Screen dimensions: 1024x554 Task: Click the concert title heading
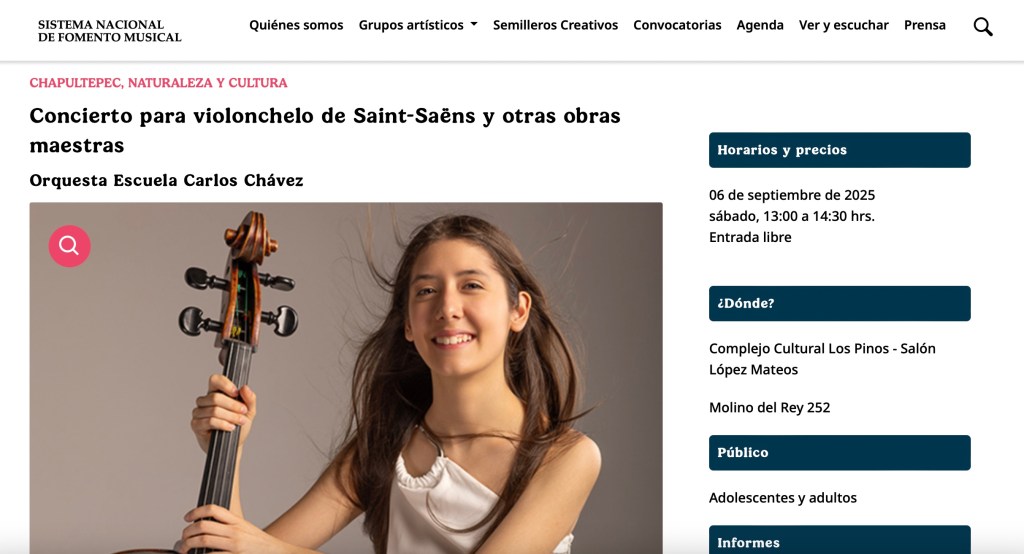pyautogui.click(x=325, y=130)
